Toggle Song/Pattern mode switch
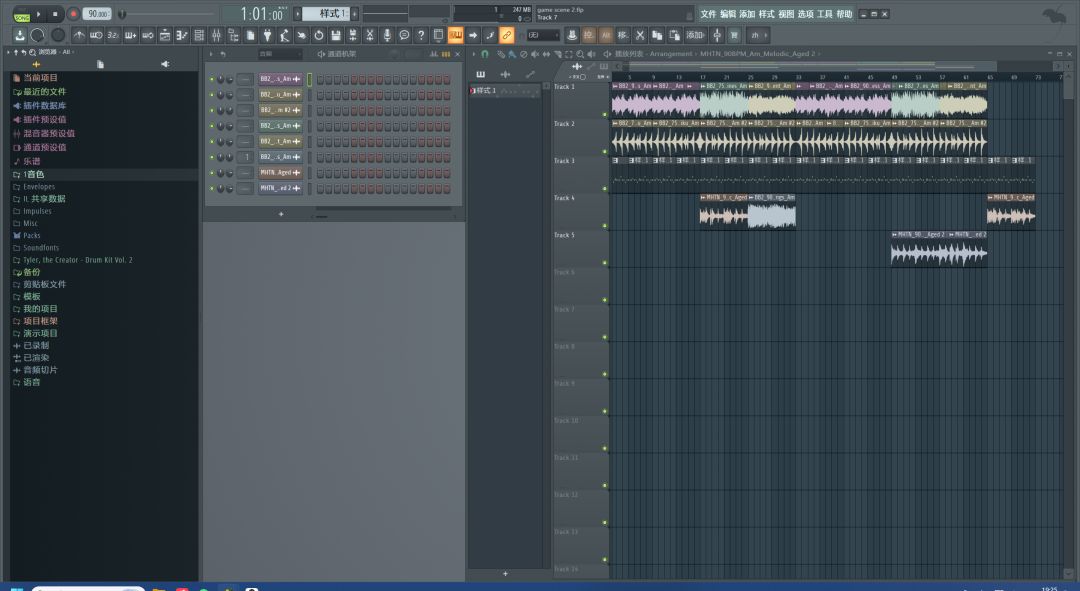The image size is (1080, 591). [21, 14]
